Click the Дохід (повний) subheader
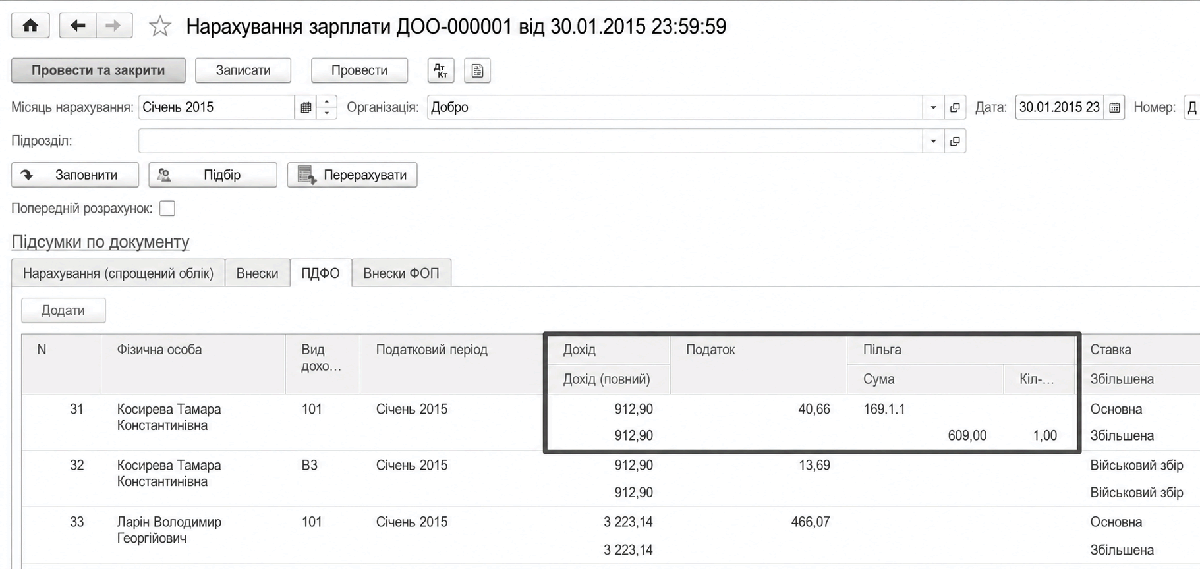 pyautogui.click(x=607, y=379)
